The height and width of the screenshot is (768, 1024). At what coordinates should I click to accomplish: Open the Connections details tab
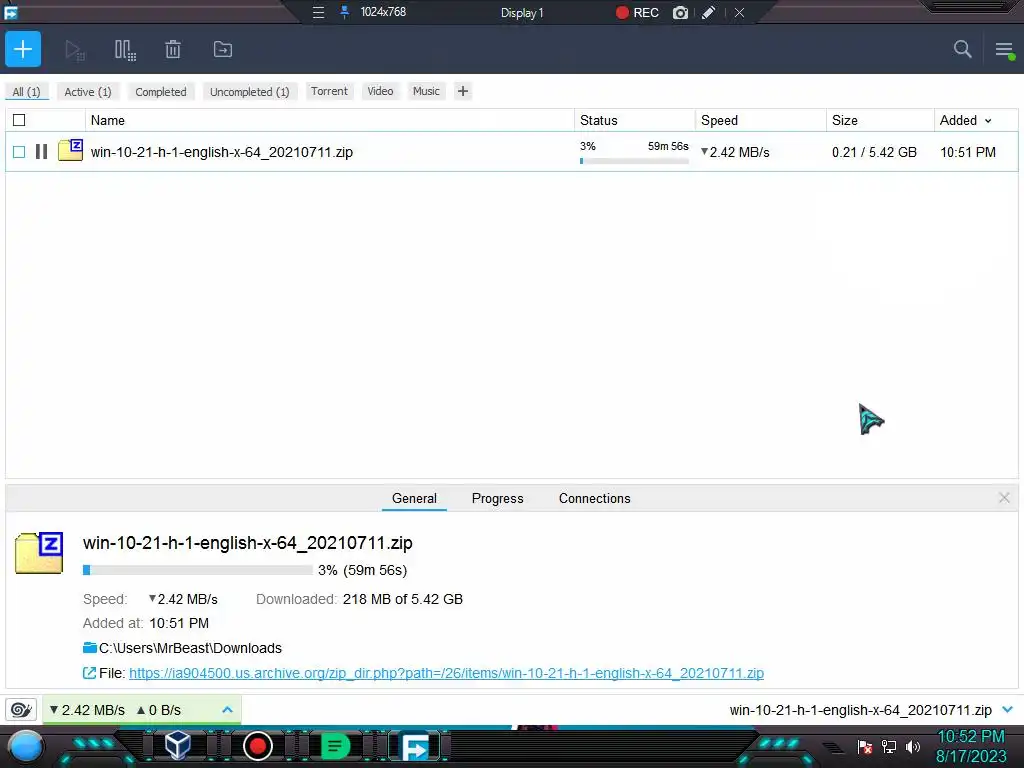tap(594, 498)
